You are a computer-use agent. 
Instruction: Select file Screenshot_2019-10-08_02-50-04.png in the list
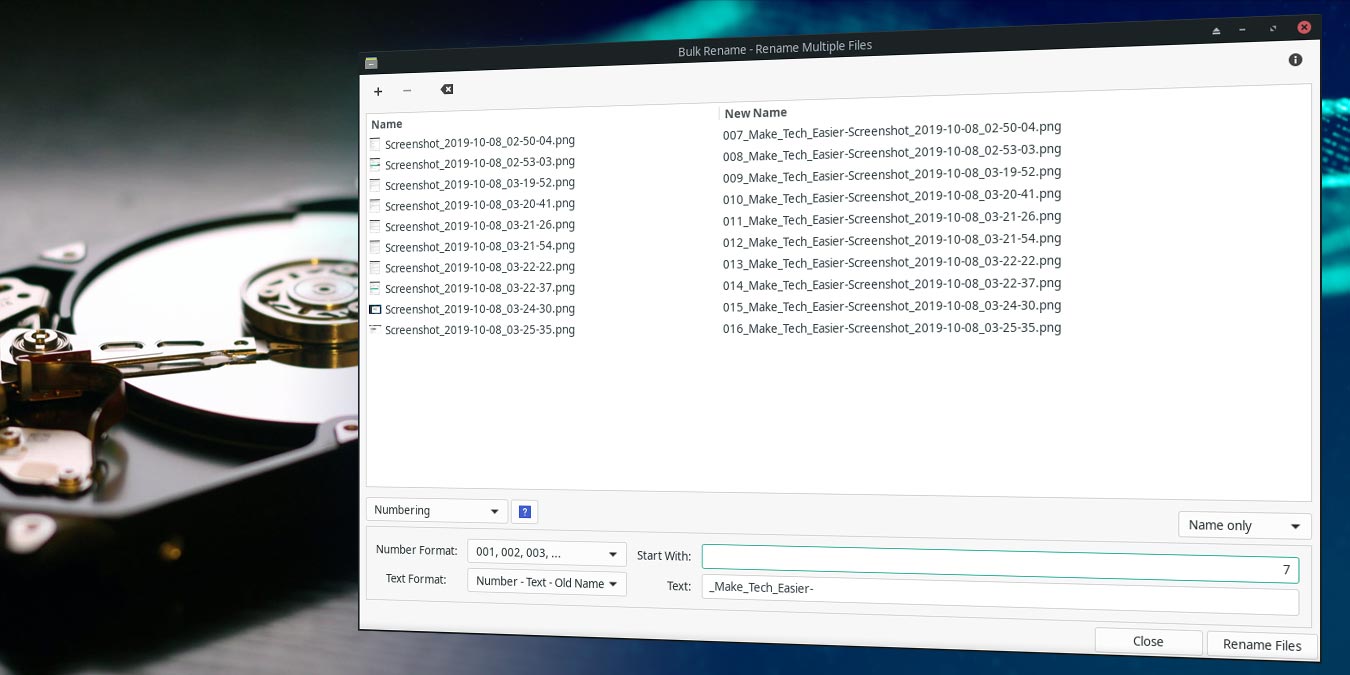tap(479, 142)
